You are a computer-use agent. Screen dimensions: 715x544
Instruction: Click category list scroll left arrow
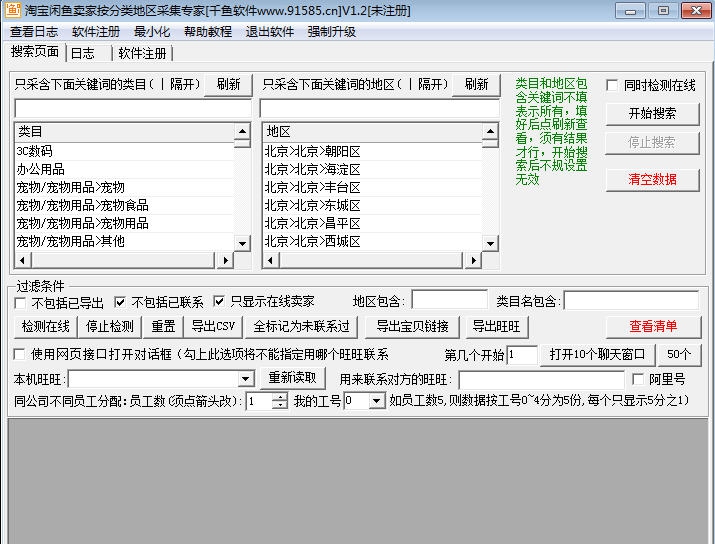[23, 260]
